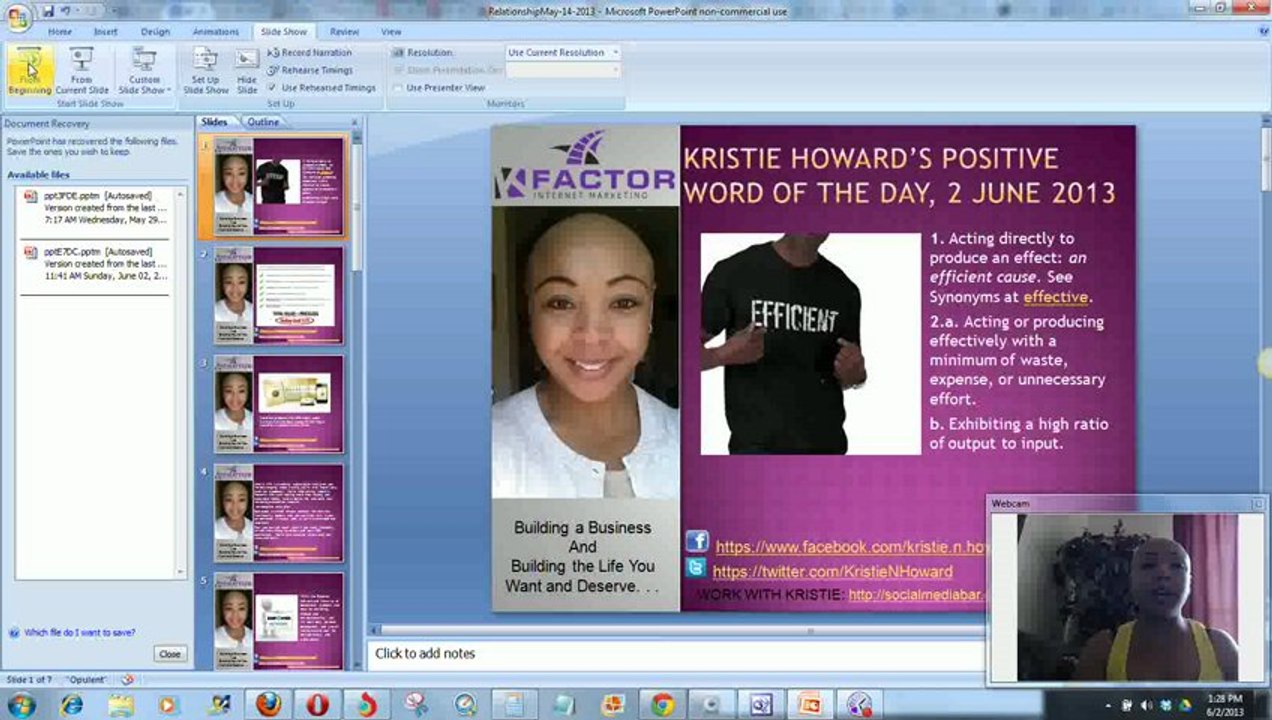1272x720 pixels.
Task: Select slide 2 thumbnail
Action: [278, 295]
